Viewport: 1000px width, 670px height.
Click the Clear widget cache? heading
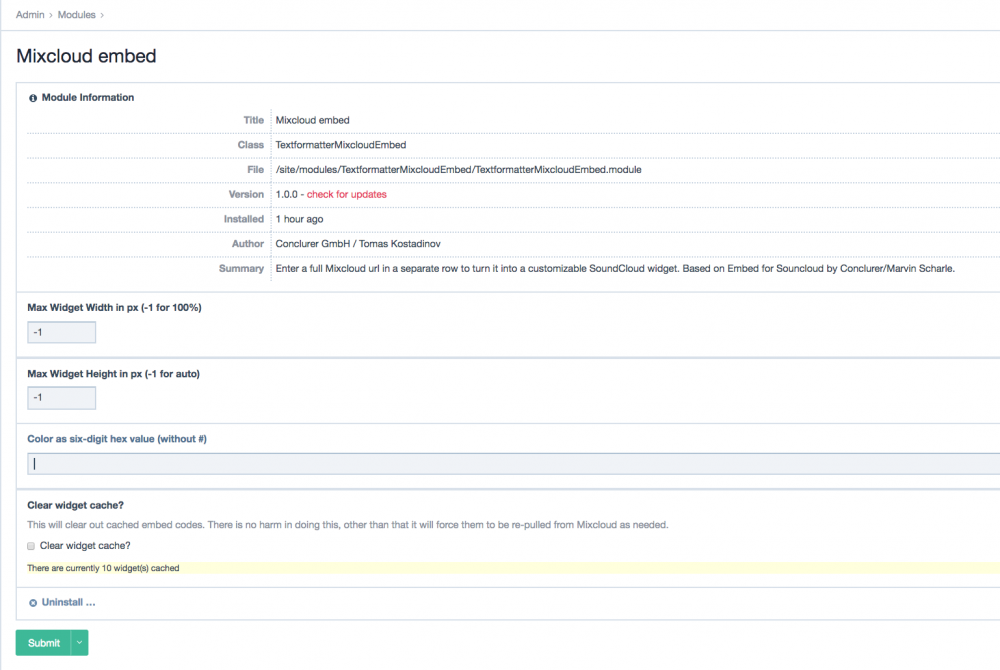pos(75,506)
